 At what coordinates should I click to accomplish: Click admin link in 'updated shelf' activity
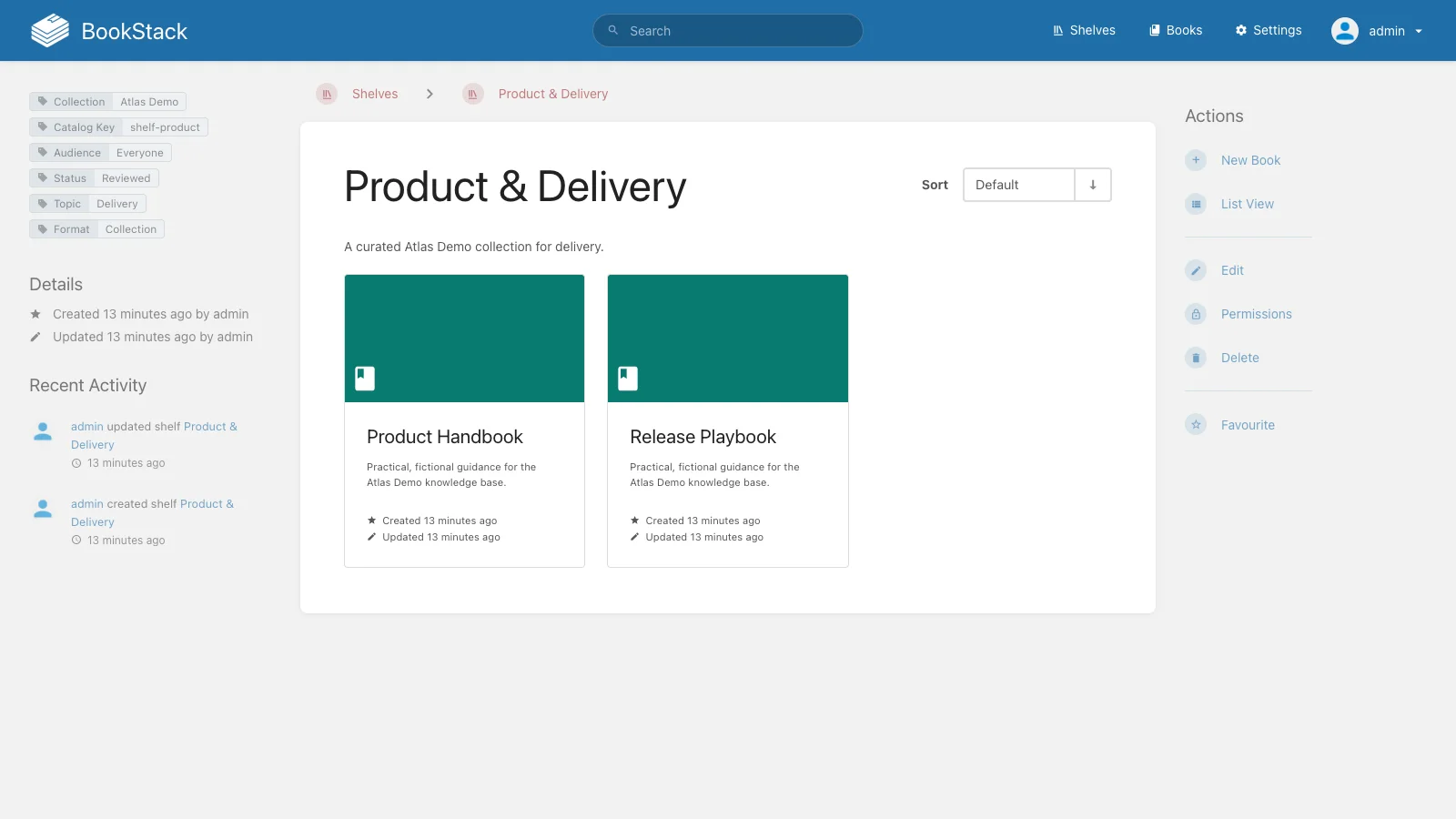point(87,426)
